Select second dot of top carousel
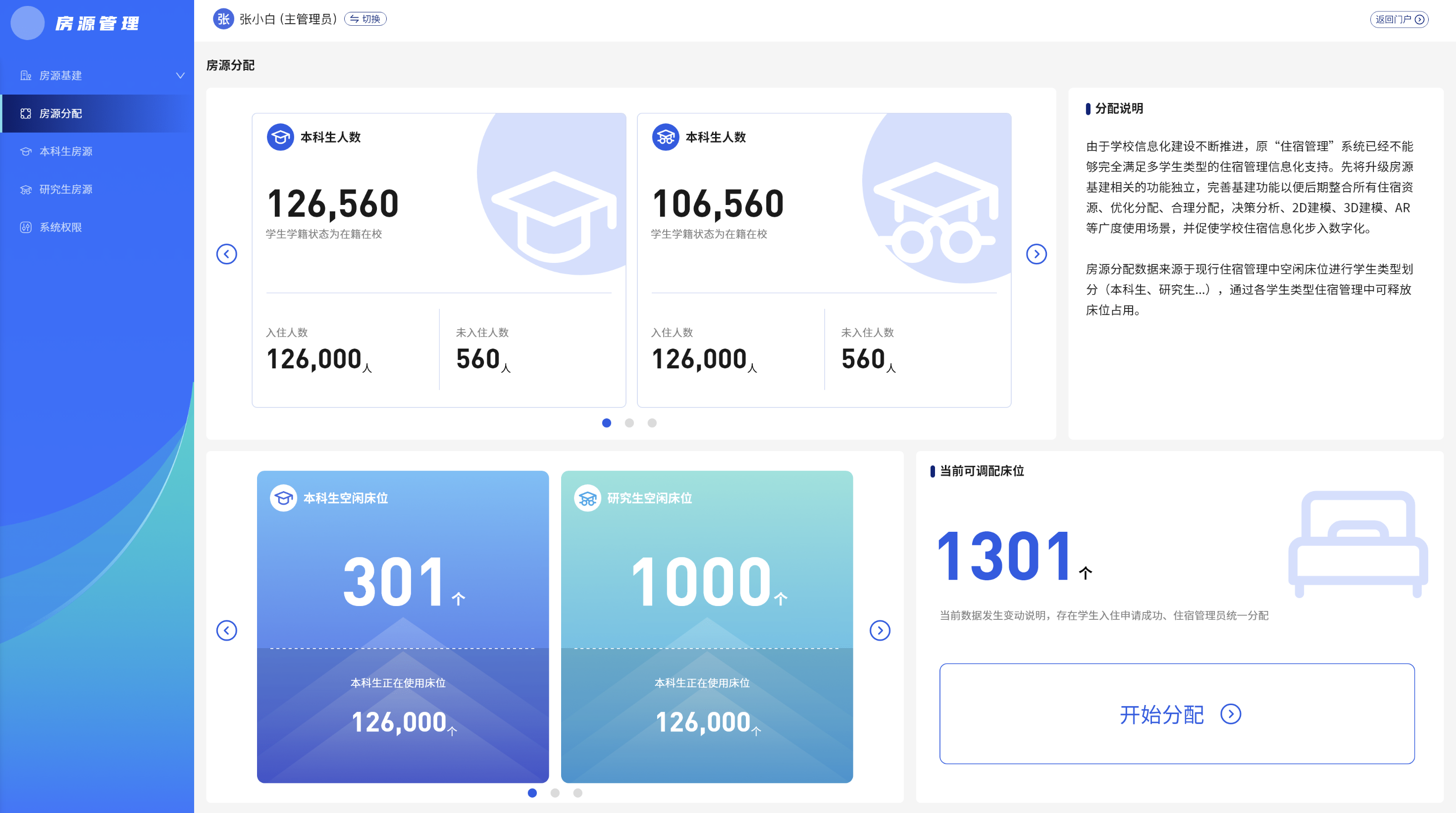 coord(629,423)
